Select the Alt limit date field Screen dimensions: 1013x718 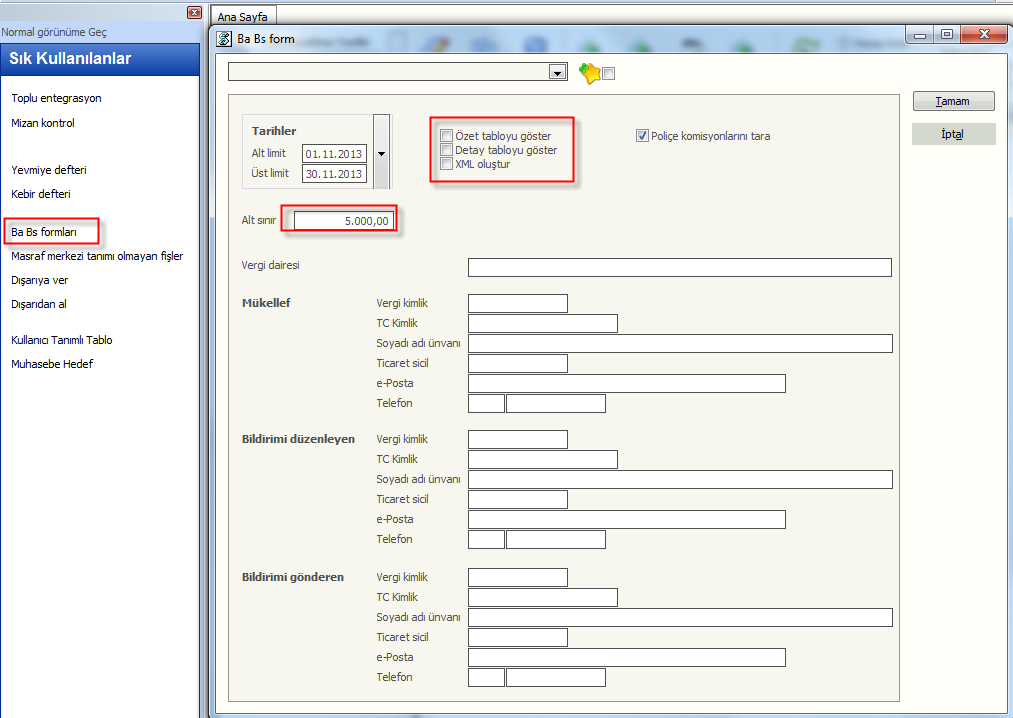334,154
